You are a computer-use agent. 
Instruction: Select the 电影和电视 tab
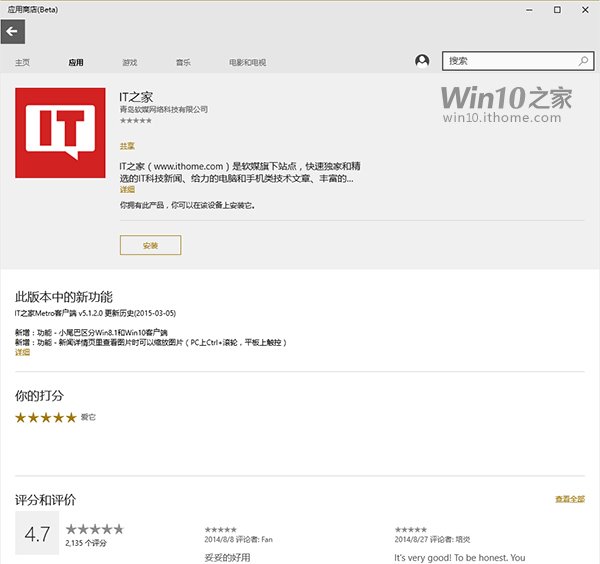tap(247, 63)
